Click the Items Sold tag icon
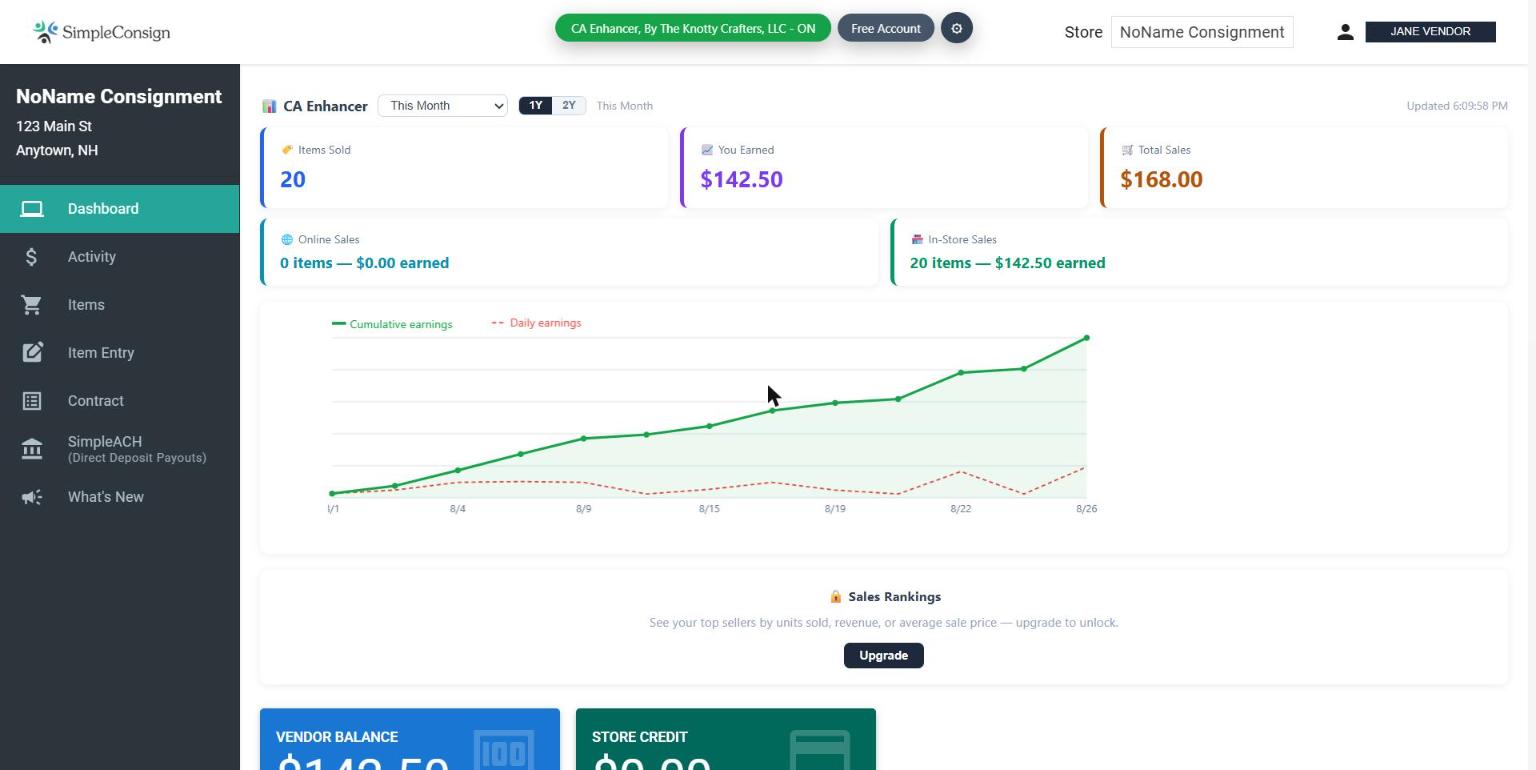 (287, 150)
